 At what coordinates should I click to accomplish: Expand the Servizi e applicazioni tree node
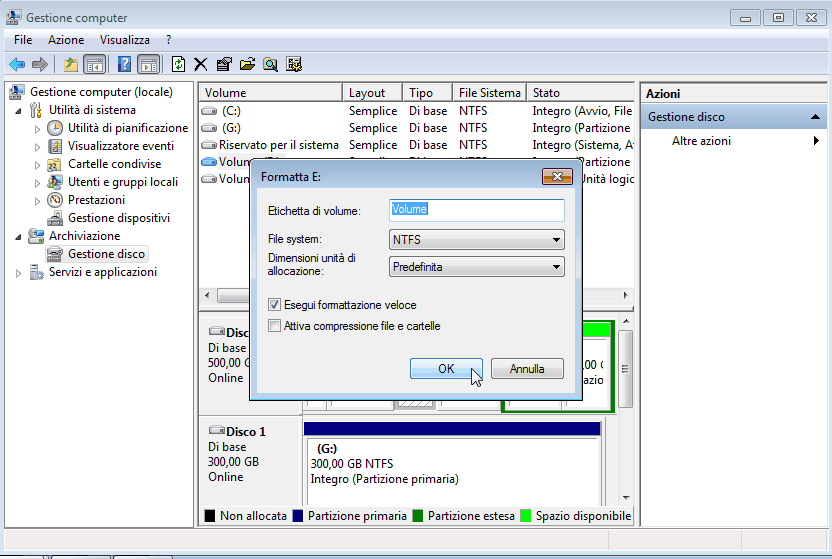coord(21,273)
